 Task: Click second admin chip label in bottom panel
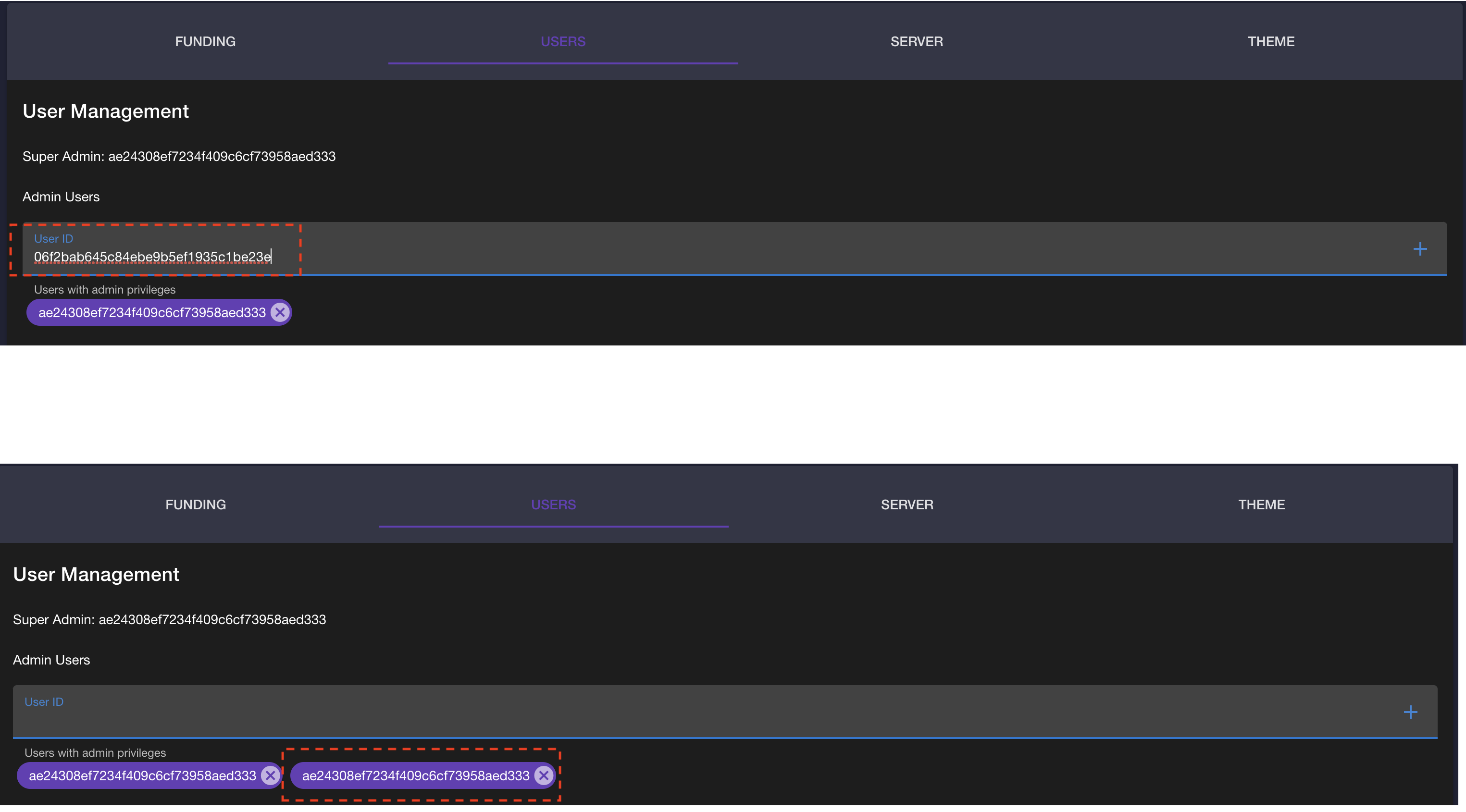pos(415,775)
